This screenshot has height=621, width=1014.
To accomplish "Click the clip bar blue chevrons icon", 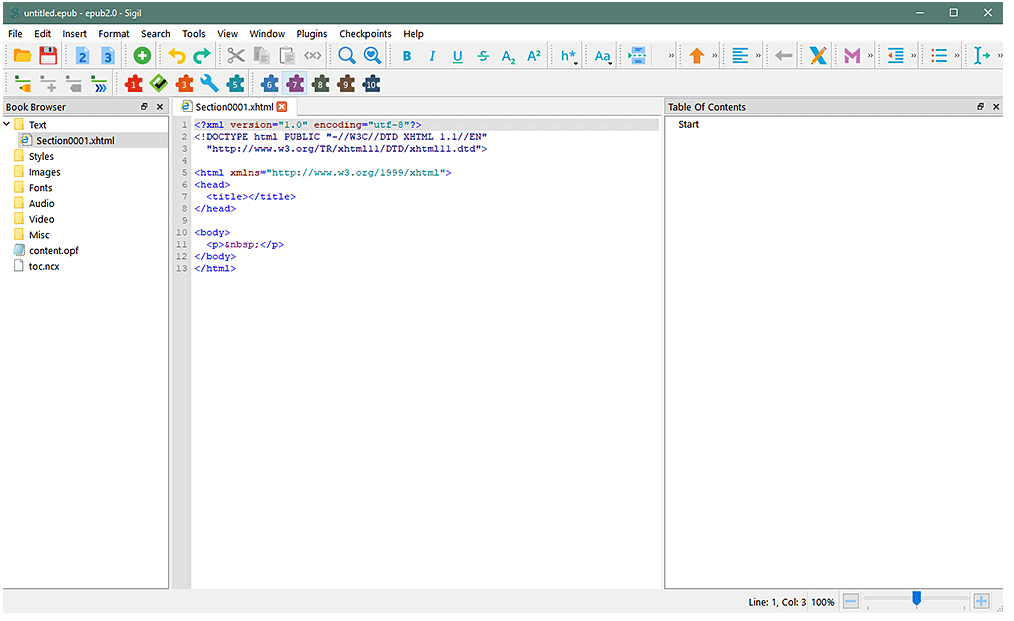I will [x=99, y=84].
